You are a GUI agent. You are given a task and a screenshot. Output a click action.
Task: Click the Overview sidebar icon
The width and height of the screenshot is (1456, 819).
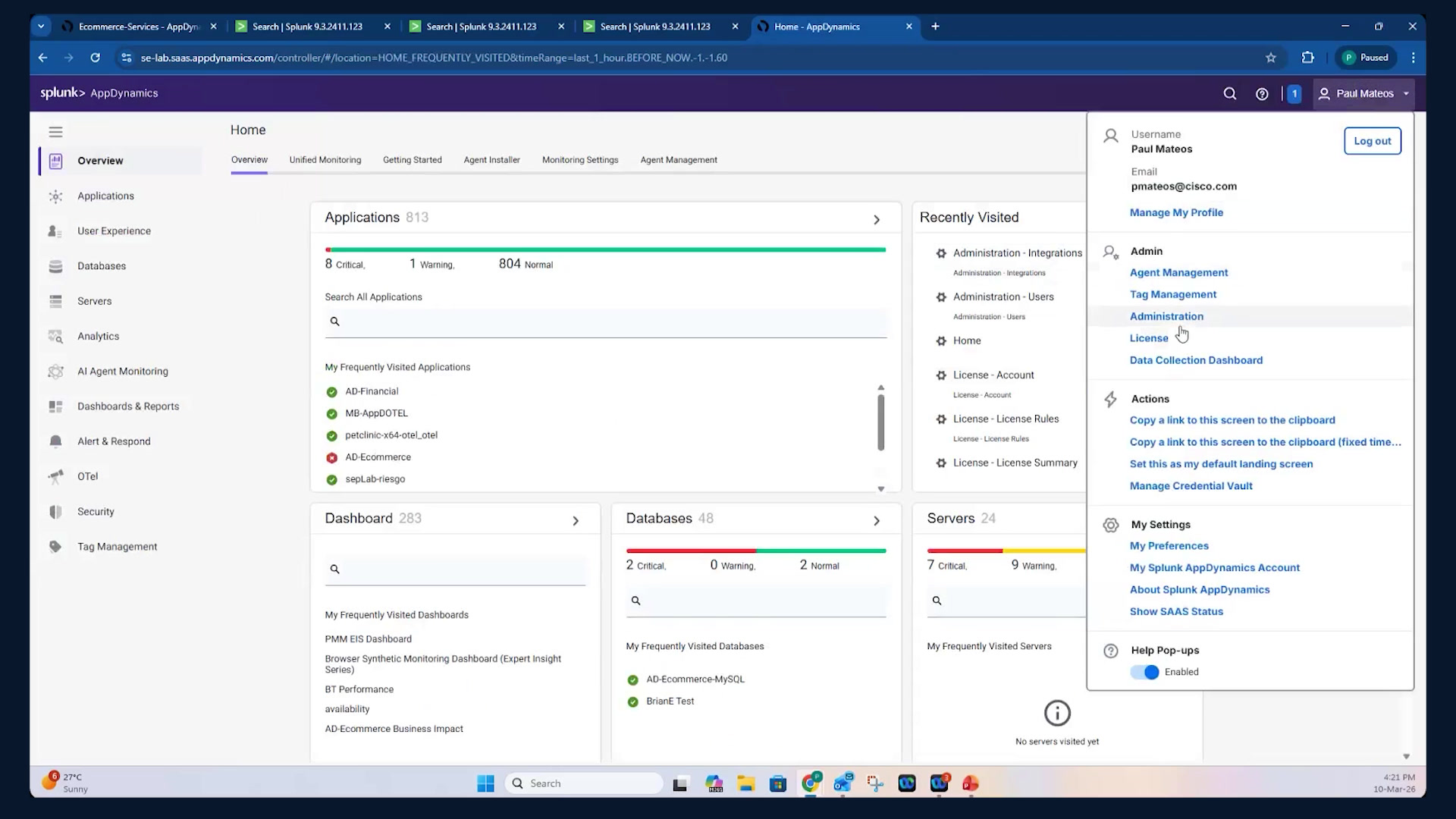(55, 161)
